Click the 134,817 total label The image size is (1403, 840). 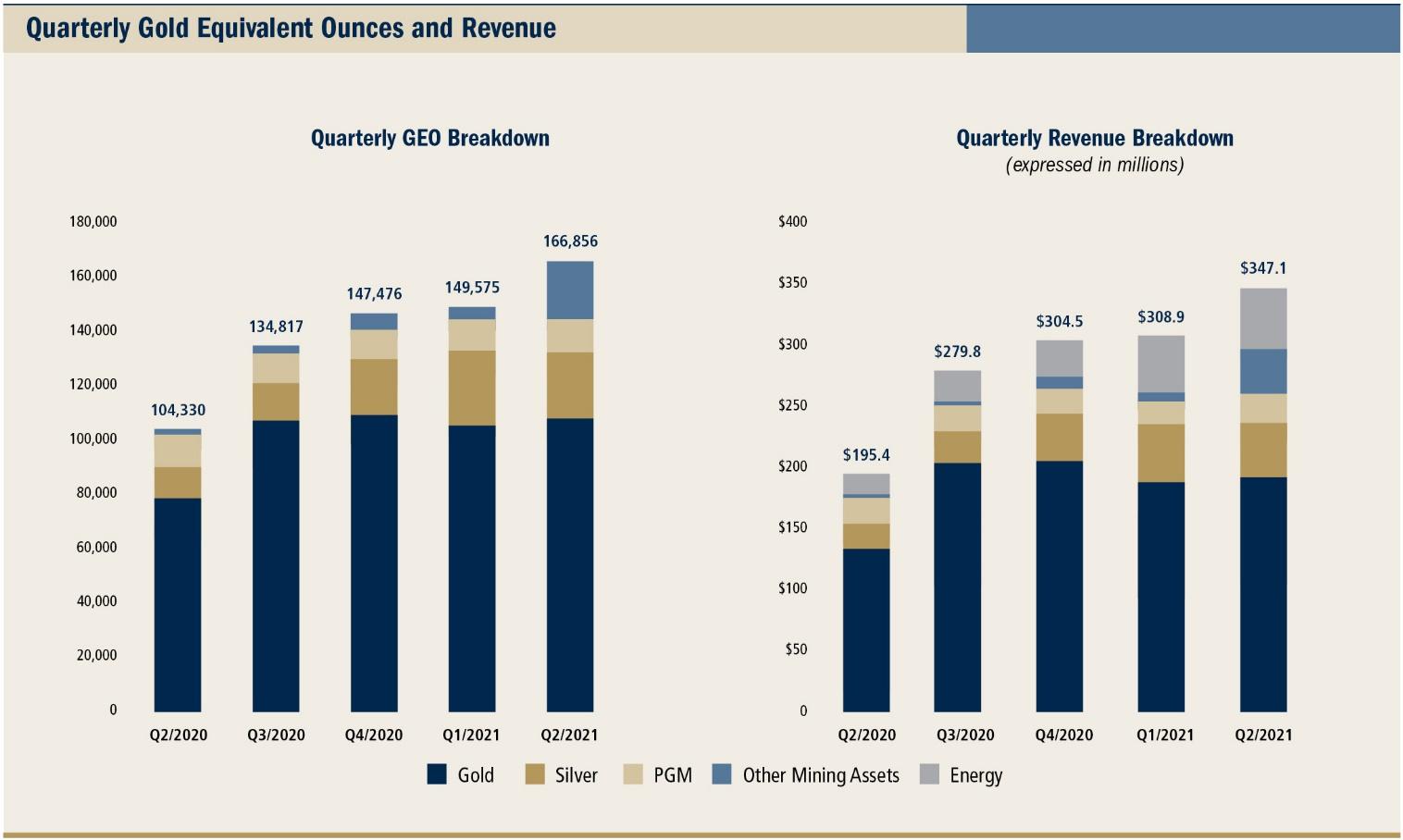click(x=276, y=327)
